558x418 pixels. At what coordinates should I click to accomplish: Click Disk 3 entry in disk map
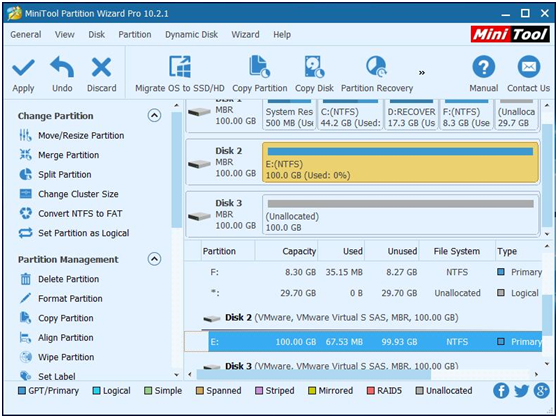(223, 215)
